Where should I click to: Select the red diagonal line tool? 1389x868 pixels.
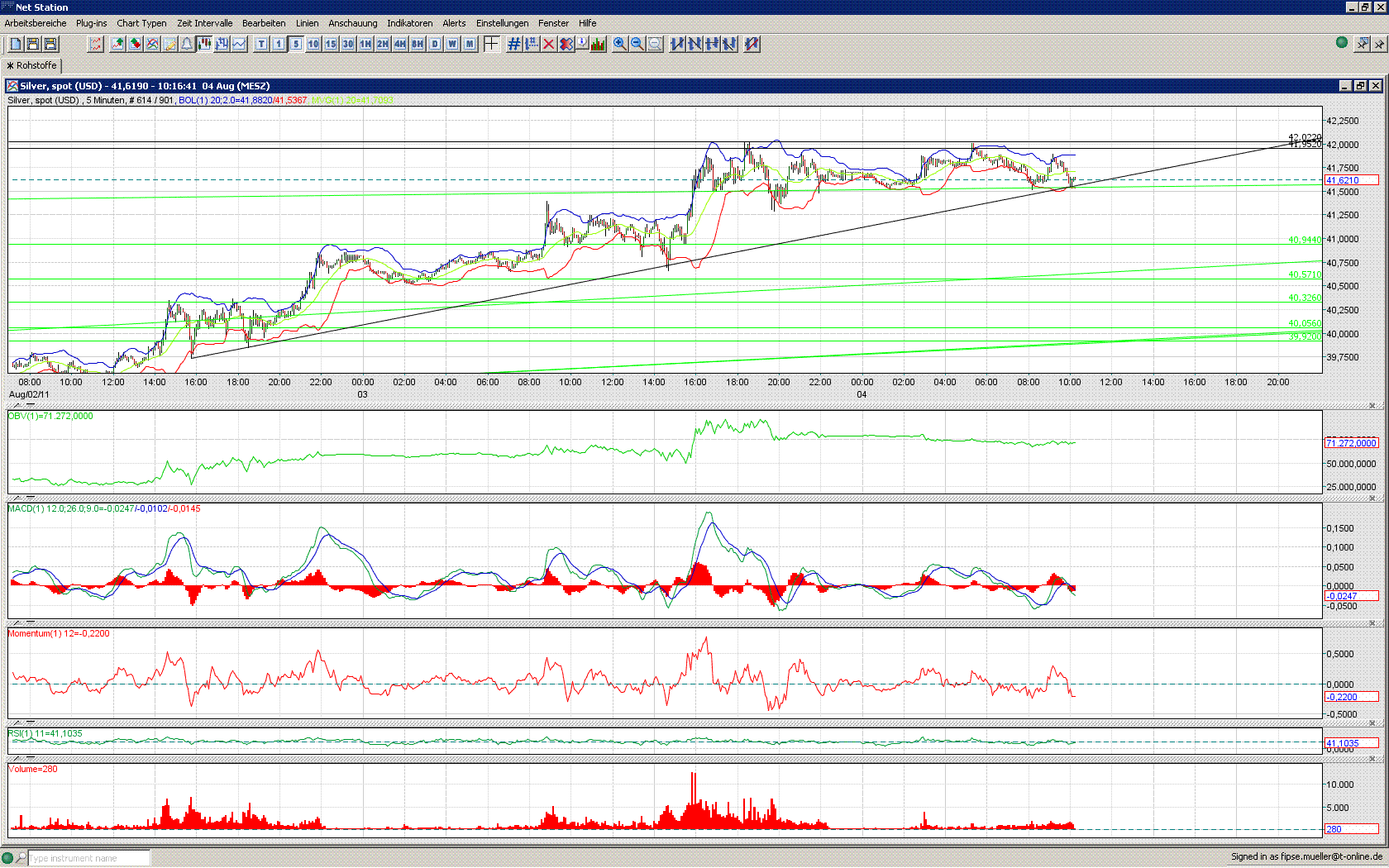point(752,44)
